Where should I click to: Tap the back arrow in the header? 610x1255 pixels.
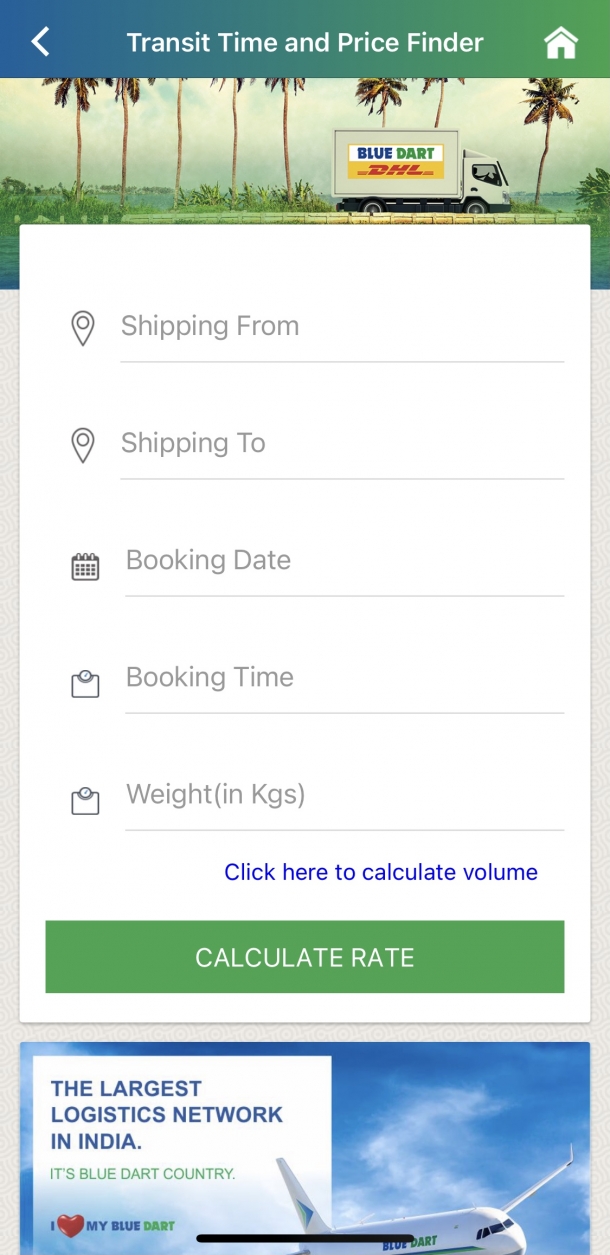(x=40, y=42)
